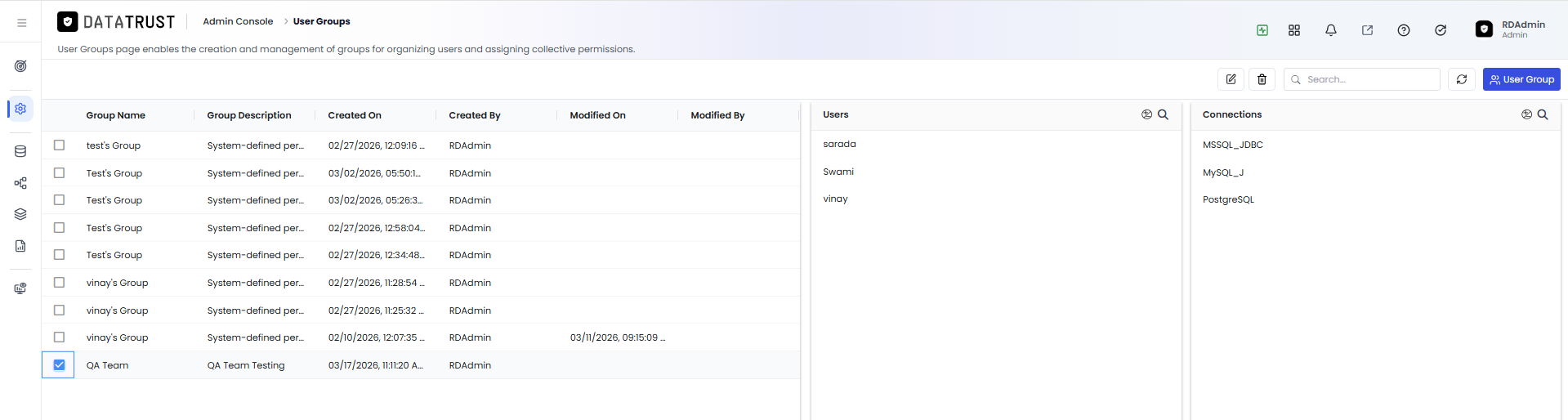Viewport: 1568px width, 420px height.
Task: Click created date 03/17/2026, 11:11:20
Action: [376, 365]
